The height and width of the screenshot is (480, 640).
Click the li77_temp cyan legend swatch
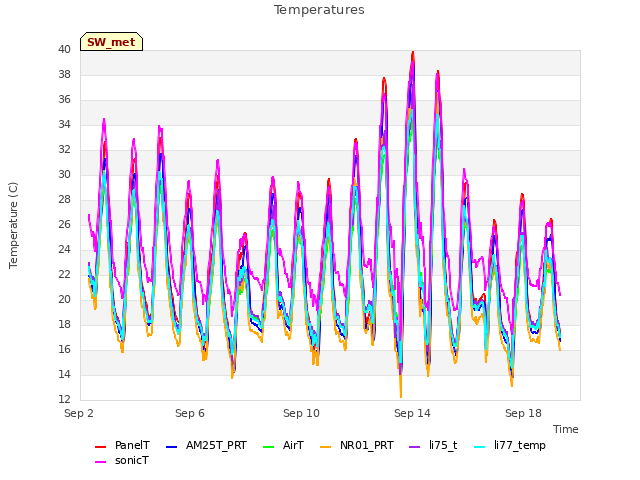pyautogui.click(x=480, y=447)
